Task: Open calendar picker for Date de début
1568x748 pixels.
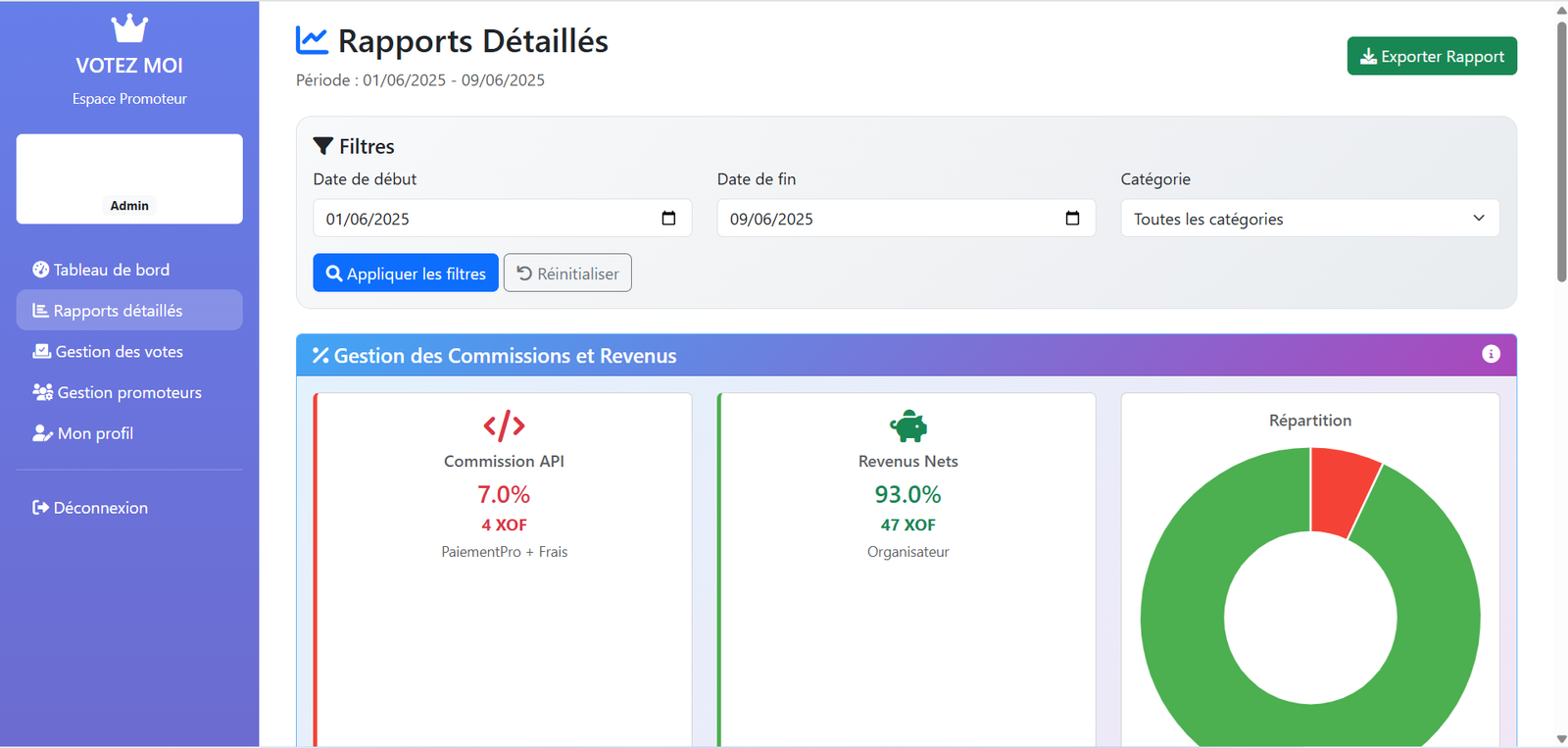Action: (668, 219)
